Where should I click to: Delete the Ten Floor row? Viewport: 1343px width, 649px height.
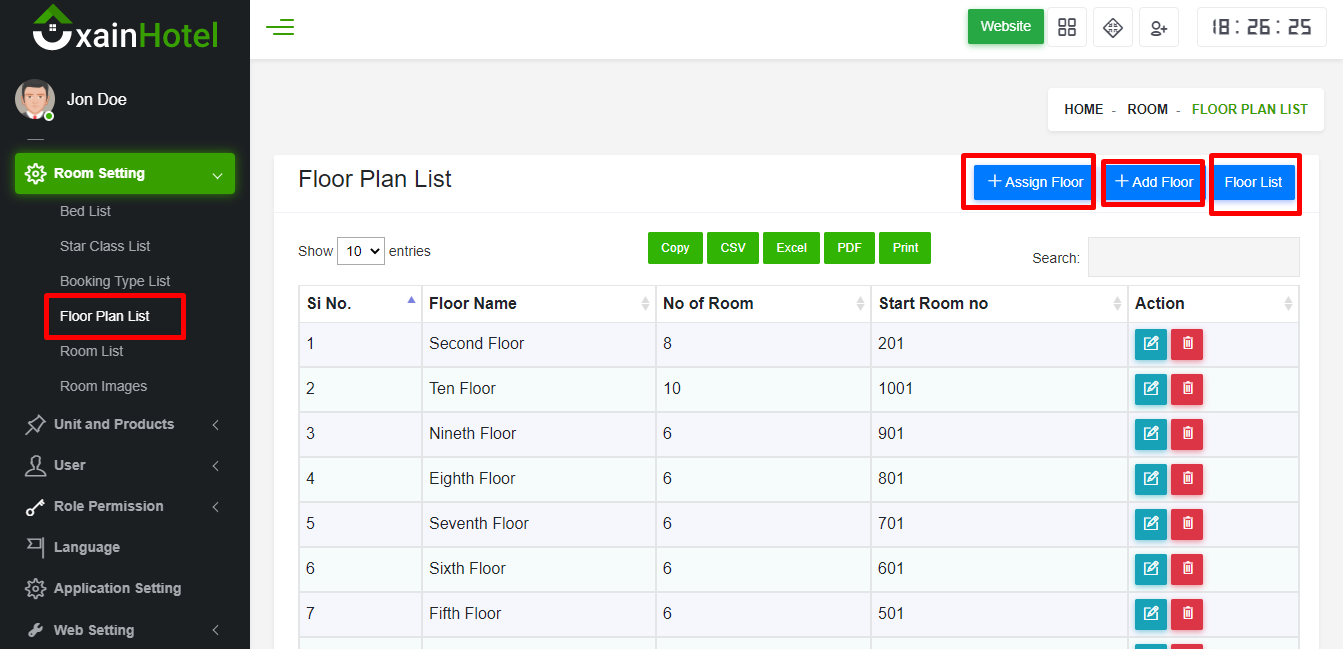[x=1187, y=389]
